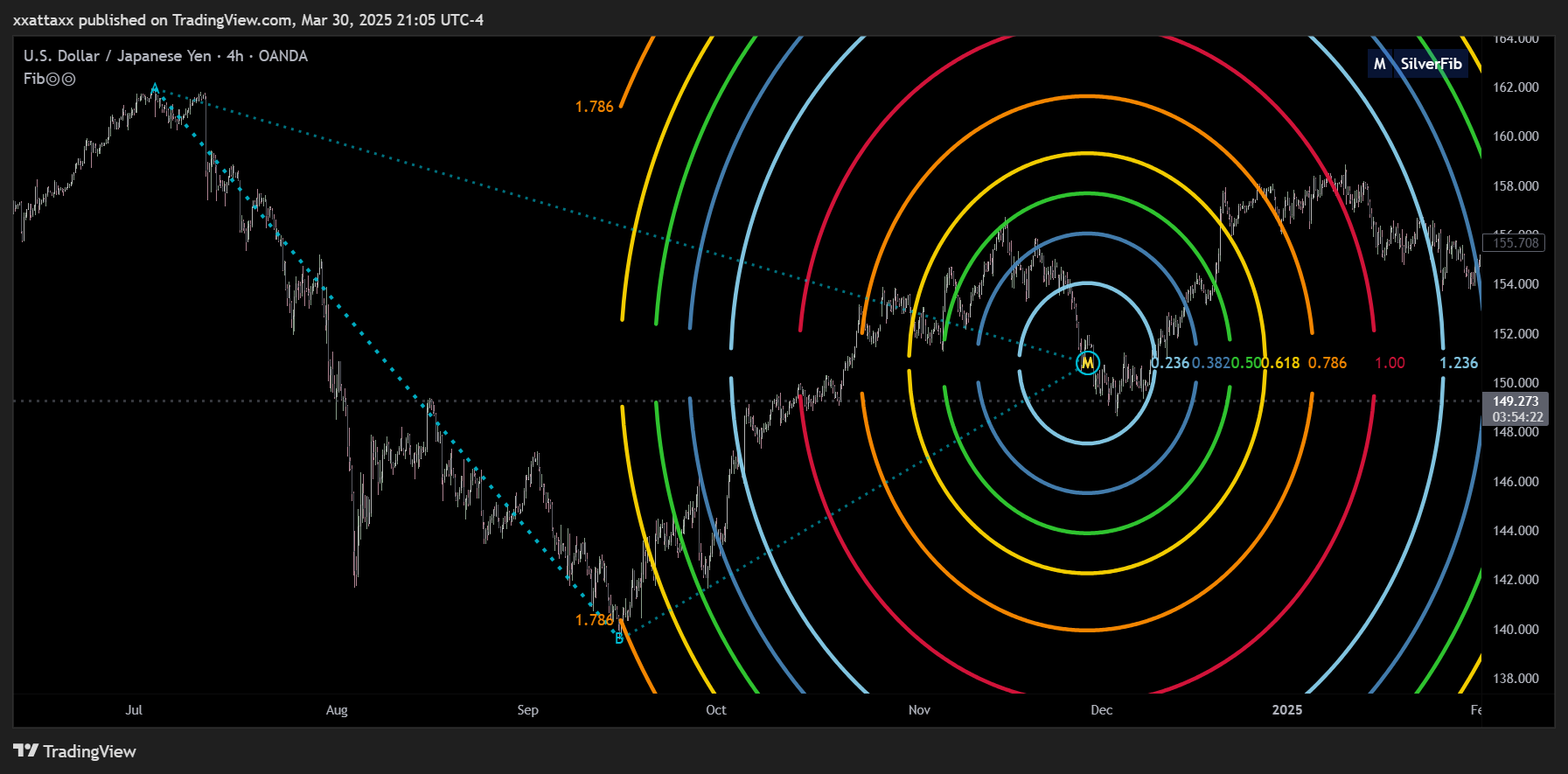Select anchor point A at the July high

(x=155, y=87)
